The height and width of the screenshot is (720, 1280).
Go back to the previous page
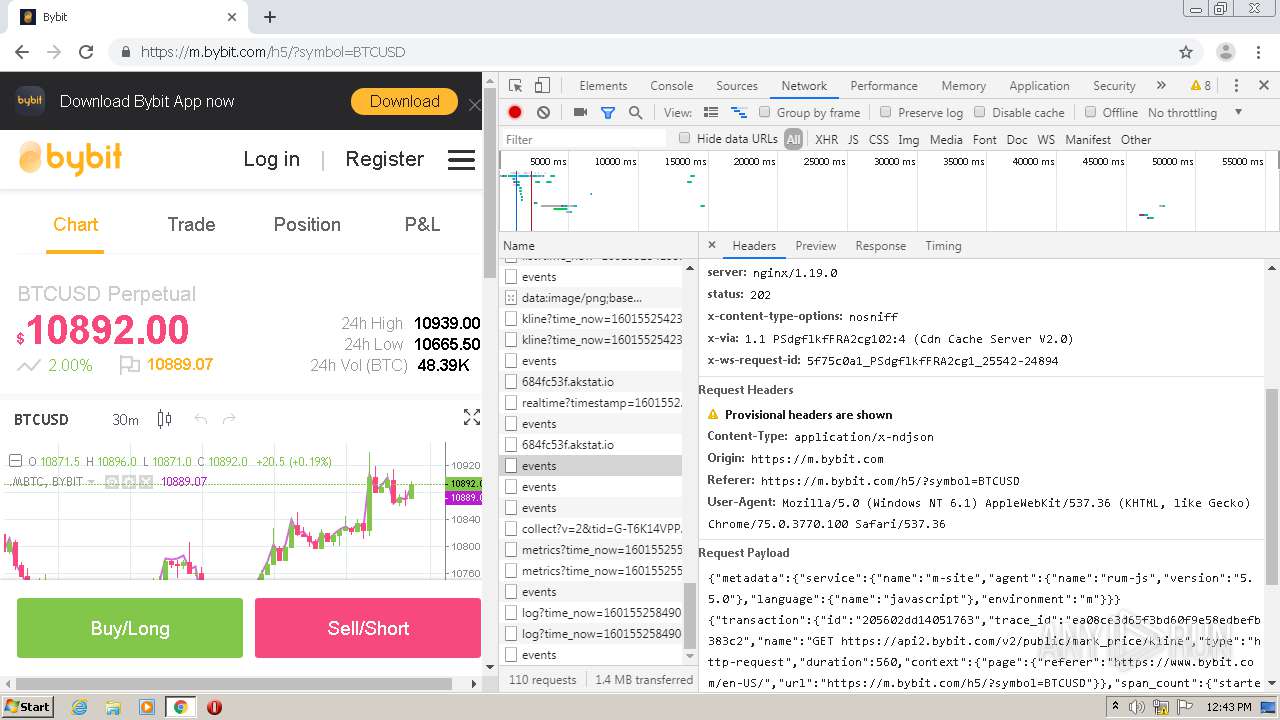coord(22,52)
